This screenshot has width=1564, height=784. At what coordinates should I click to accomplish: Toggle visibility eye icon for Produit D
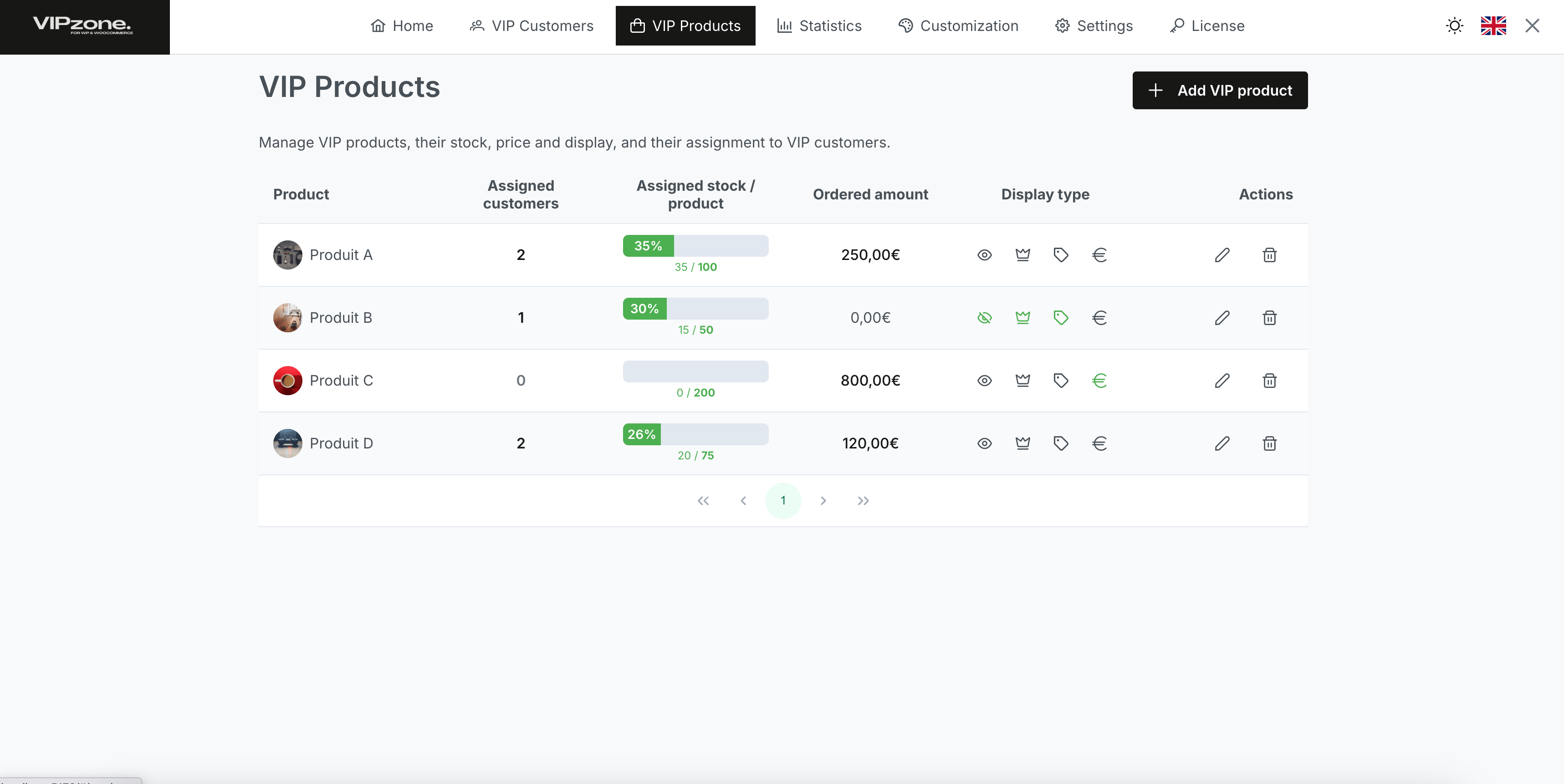pyautogui.click(x=984, y=443)
